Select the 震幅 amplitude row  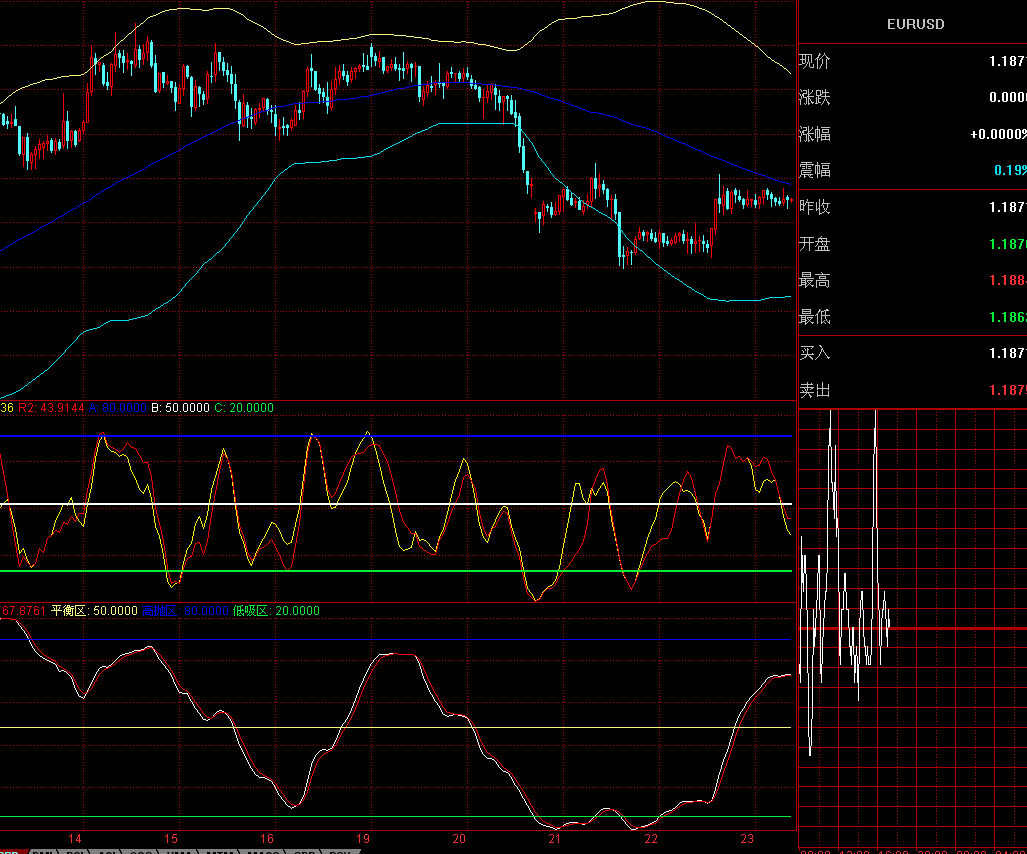[x=912, y=170]
